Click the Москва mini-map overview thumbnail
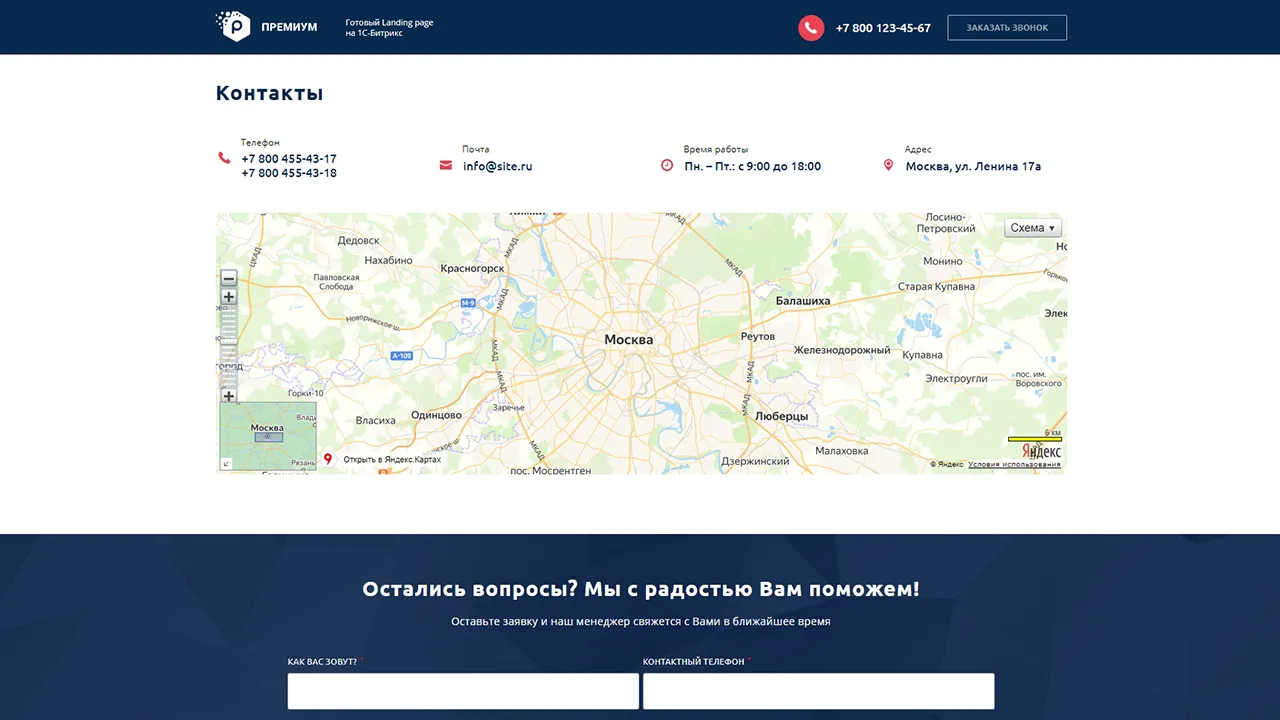Screen dimensions: 1280x720 [x=268, y=436]
